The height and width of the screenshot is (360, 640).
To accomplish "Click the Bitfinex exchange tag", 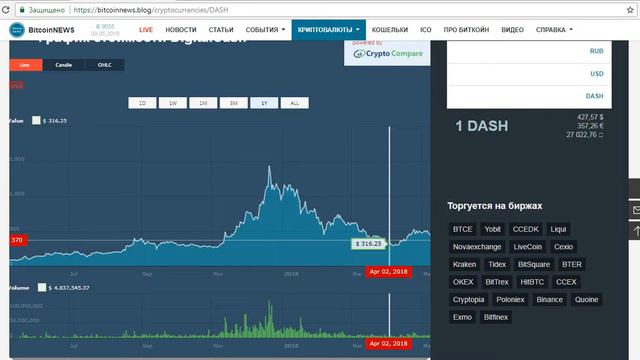I will point(496,317).
